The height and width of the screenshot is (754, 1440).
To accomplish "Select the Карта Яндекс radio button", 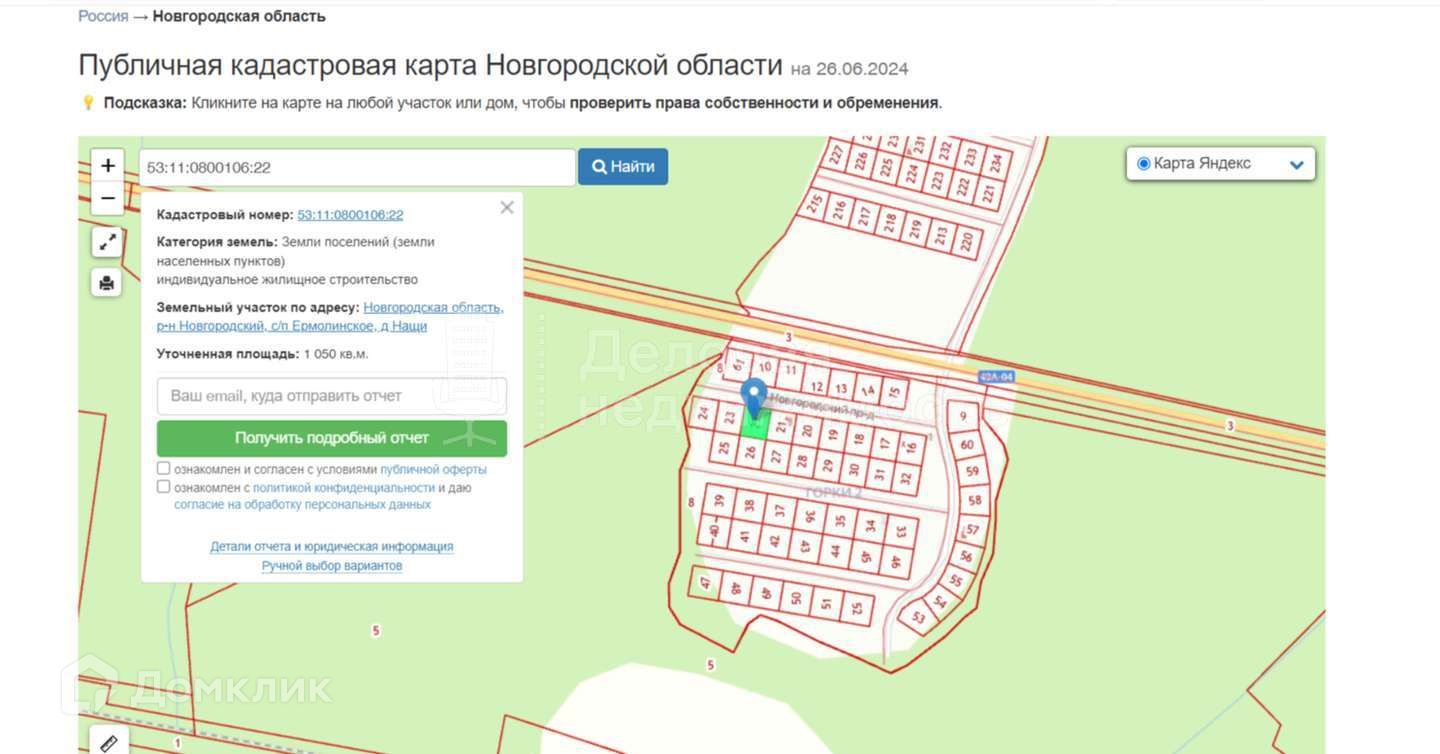I will pyautogui.click(x=1144, y=164).
